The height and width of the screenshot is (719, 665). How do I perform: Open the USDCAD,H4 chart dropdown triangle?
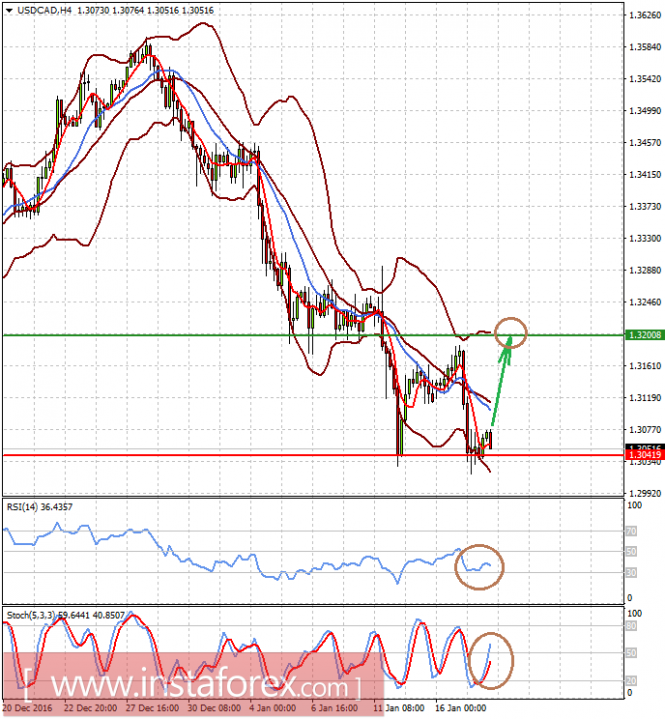[9, 10]
